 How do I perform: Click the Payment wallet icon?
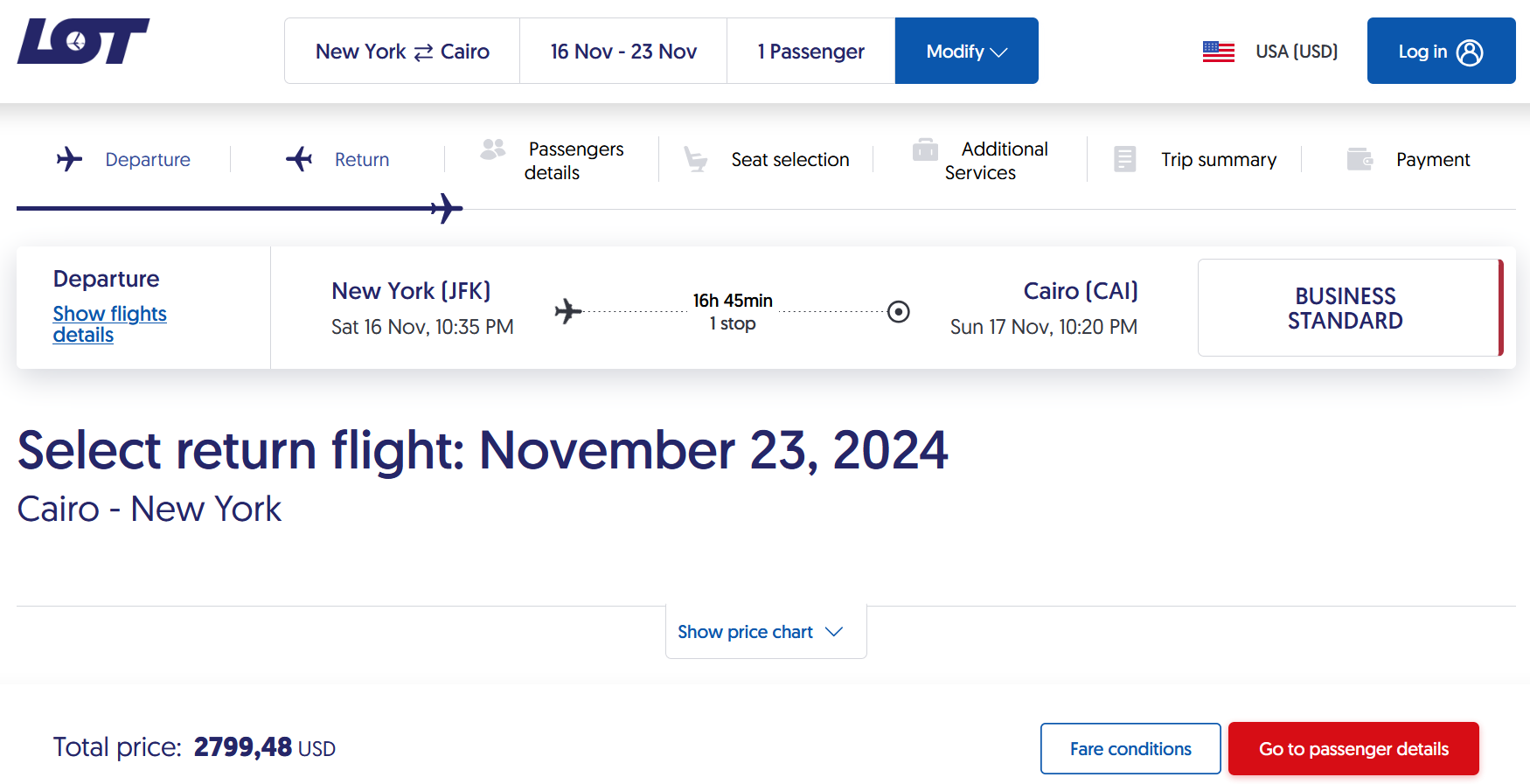click(1360, 159)
